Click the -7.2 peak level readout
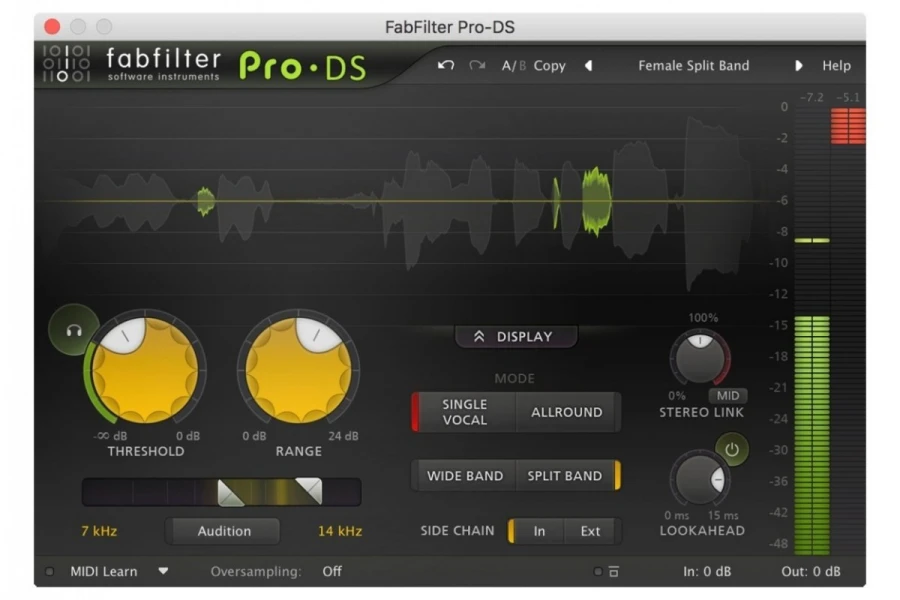Screen dimensions: 900x600 coord(812,98)
